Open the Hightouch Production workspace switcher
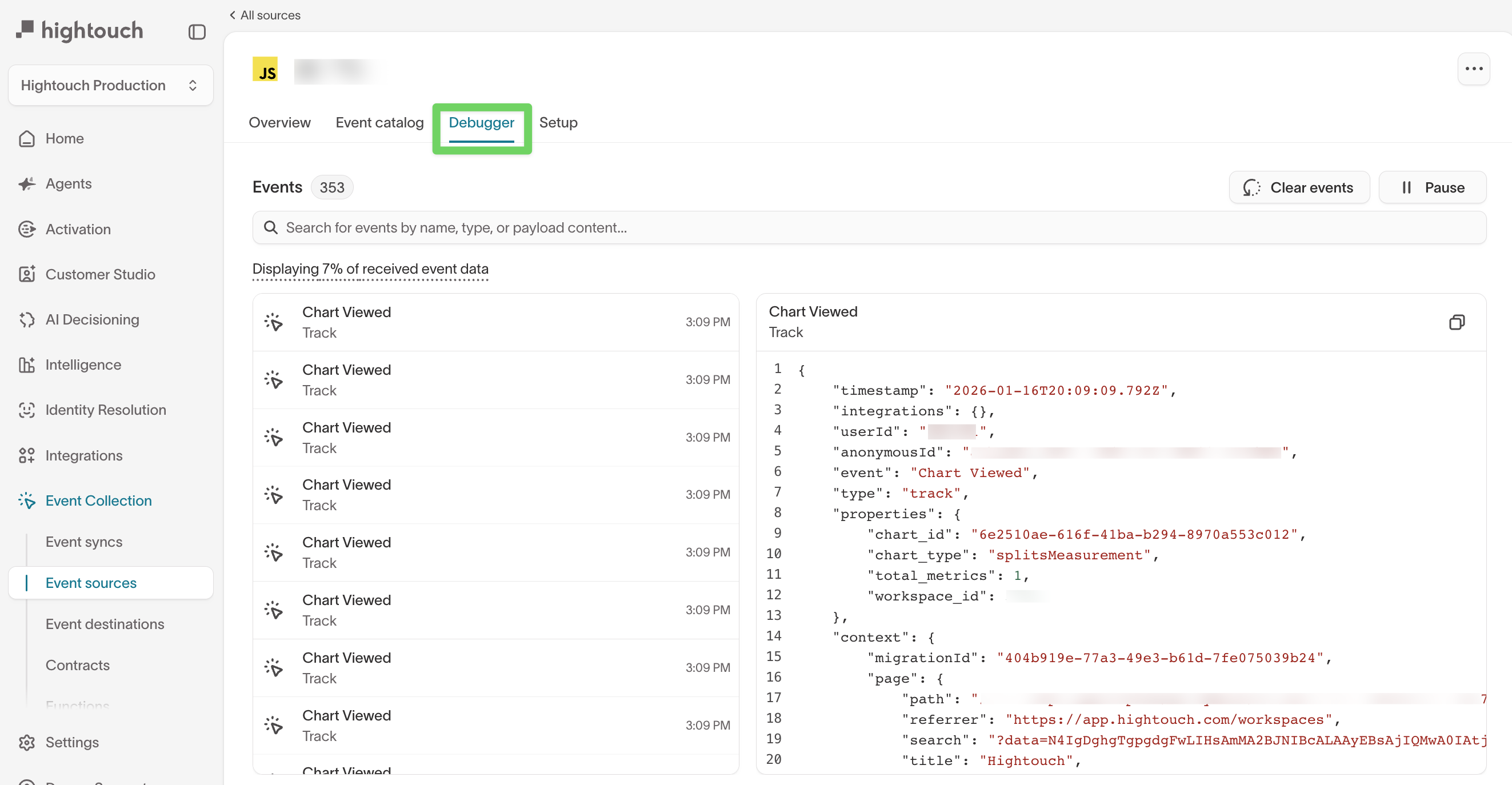This screenshot has height=785, width=1512. coord(110,85)
